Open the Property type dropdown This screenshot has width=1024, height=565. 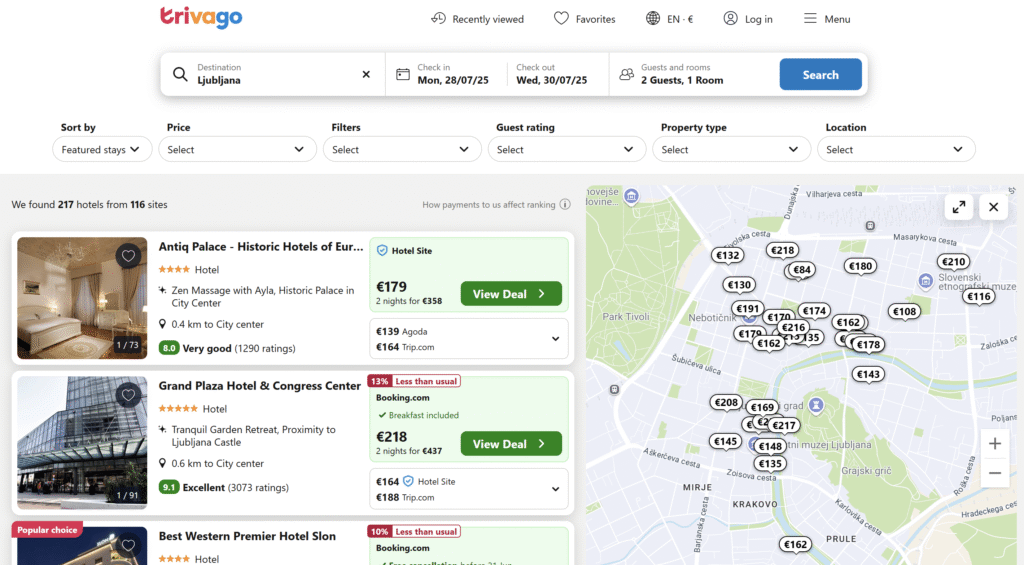731,150
